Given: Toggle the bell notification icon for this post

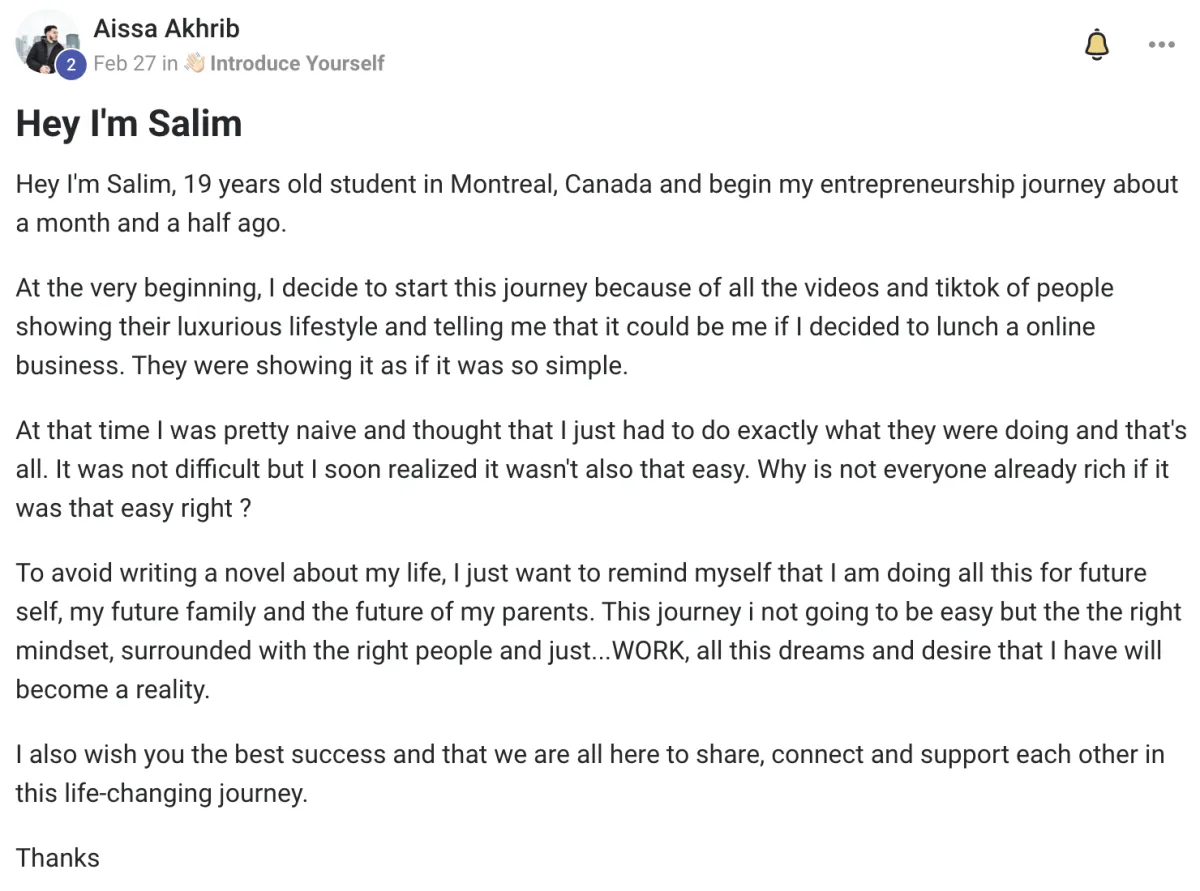Looking at the screenshot, I should coord(1097,45).
